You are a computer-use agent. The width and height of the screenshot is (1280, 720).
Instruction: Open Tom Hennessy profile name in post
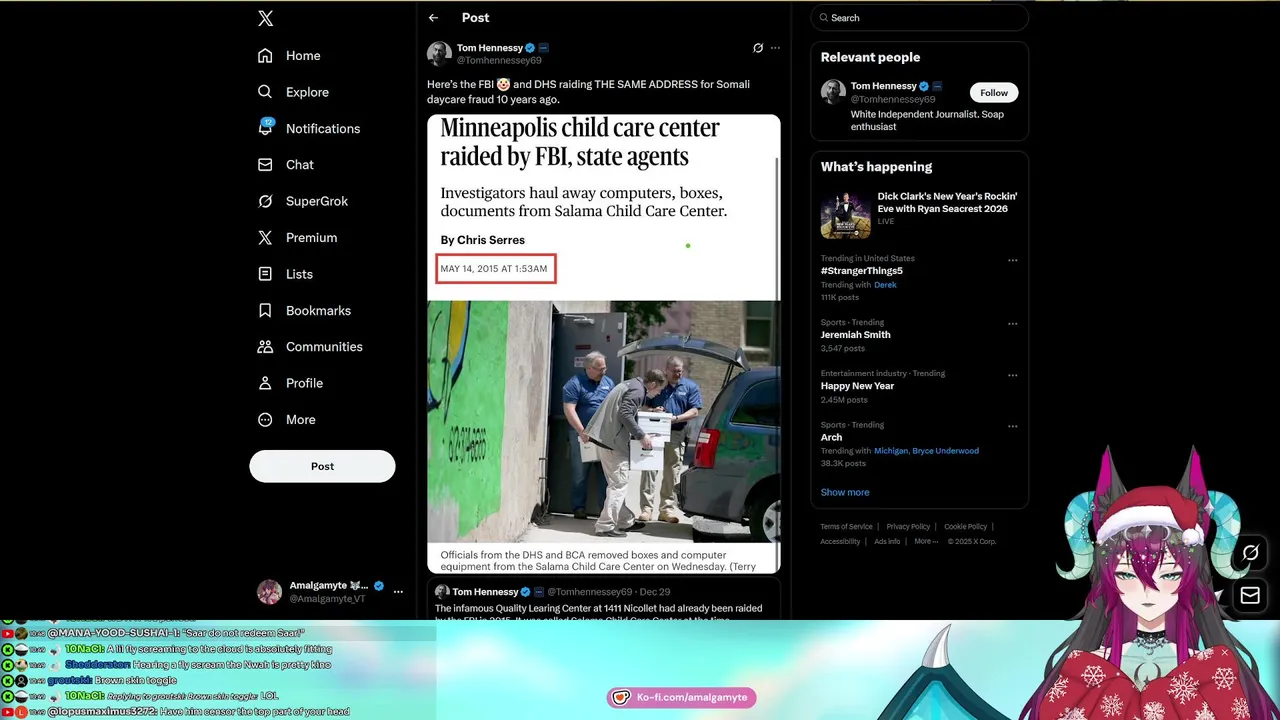point(489,48)
